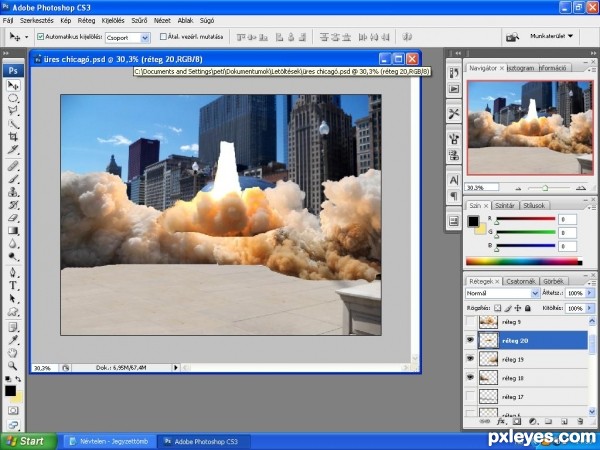Open the Paragraph panel icon
Screen dimensions: 600x450
pyautogui.click(x=454, y=196)
